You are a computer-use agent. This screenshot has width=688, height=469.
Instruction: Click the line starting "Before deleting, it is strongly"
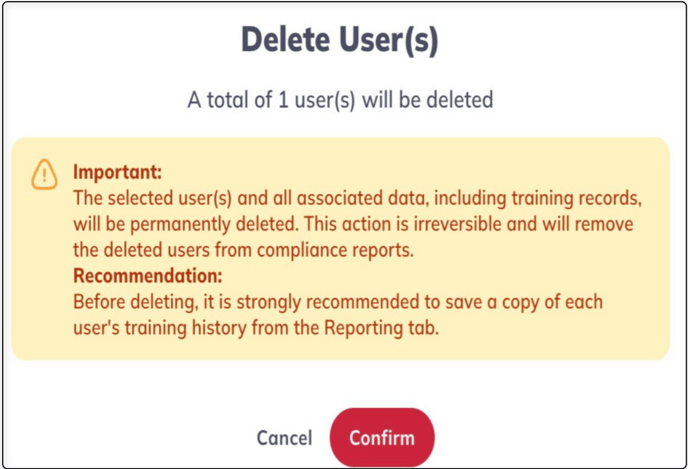click(338, 302)
